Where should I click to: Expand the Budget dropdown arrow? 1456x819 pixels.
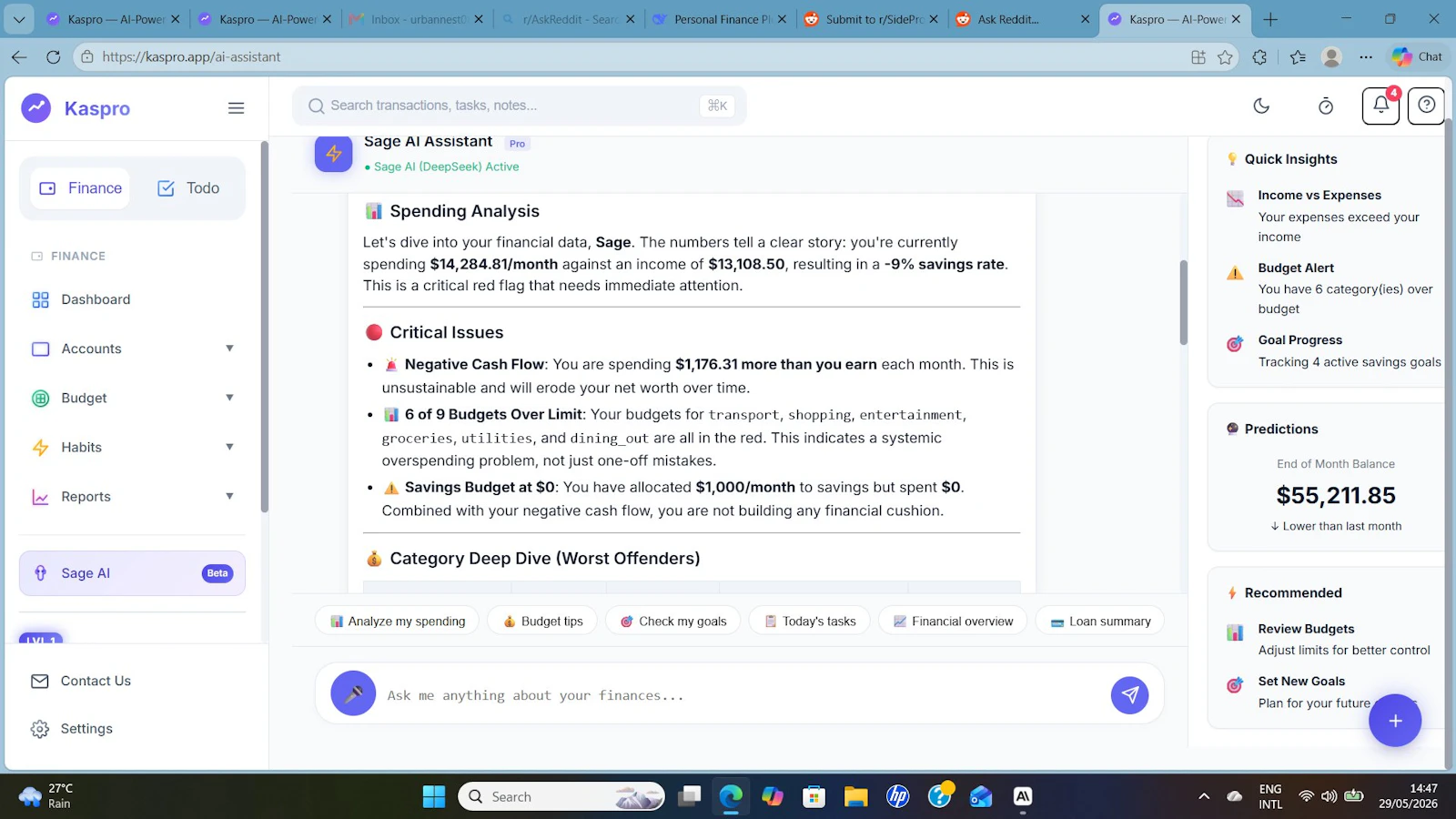click(229, 398)
